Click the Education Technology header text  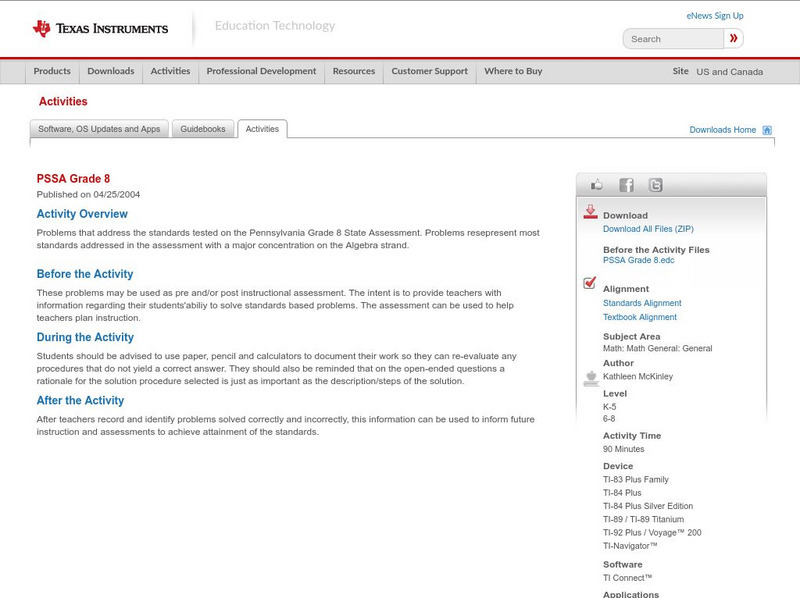coord(275,26)
